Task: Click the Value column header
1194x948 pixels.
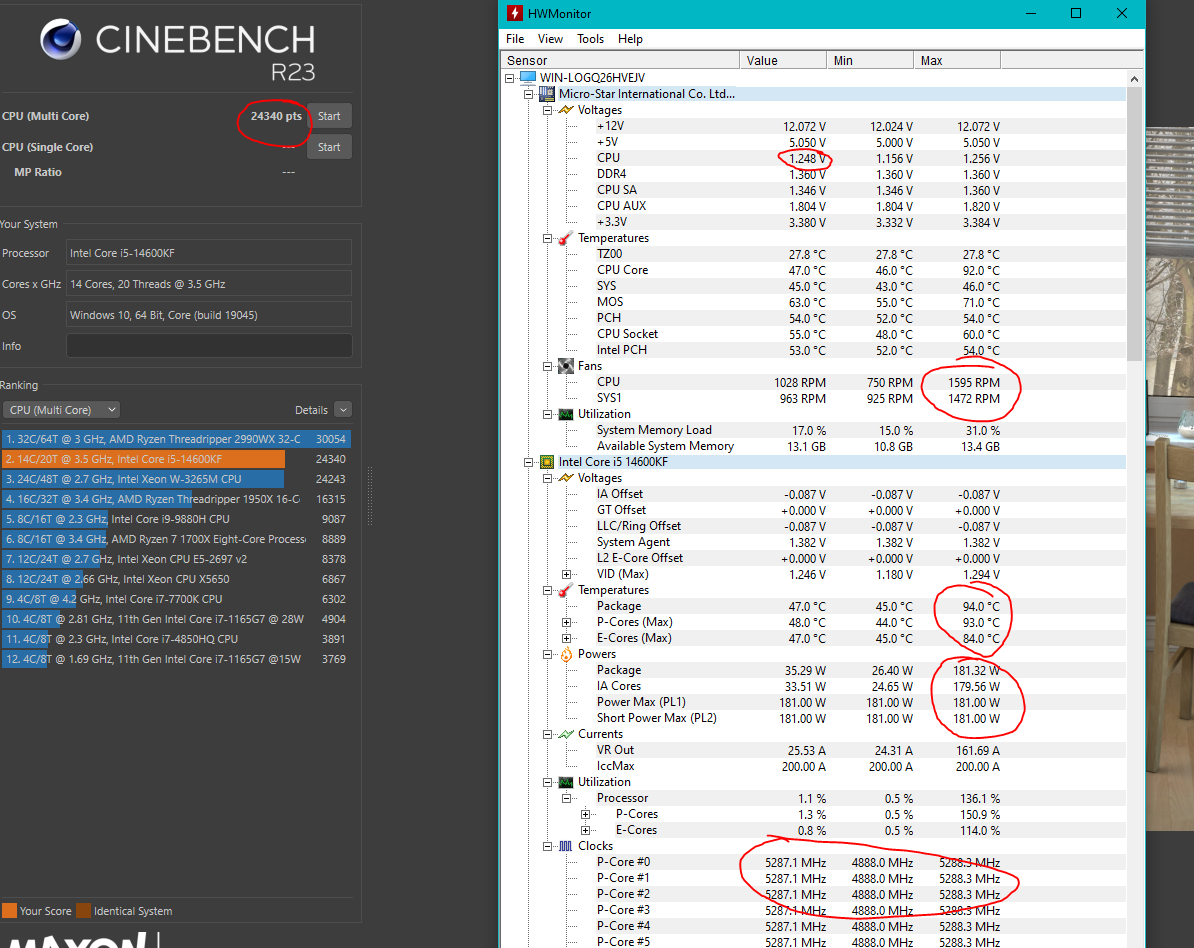Action: (x=783, y=60)
